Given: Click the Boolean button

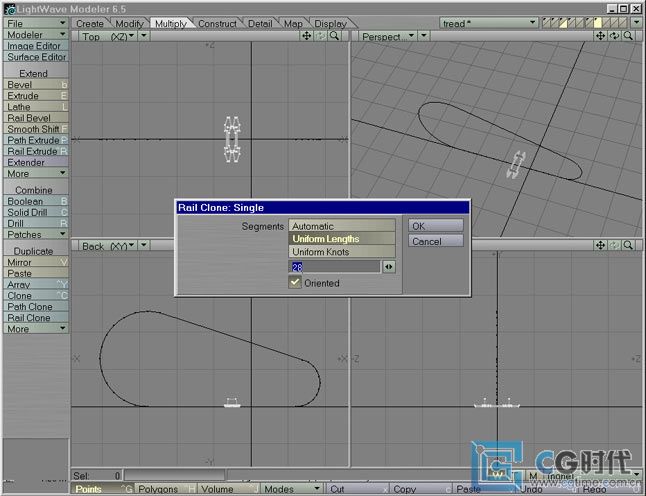Looking at the screenshot, I should click(x=36, y=201).
